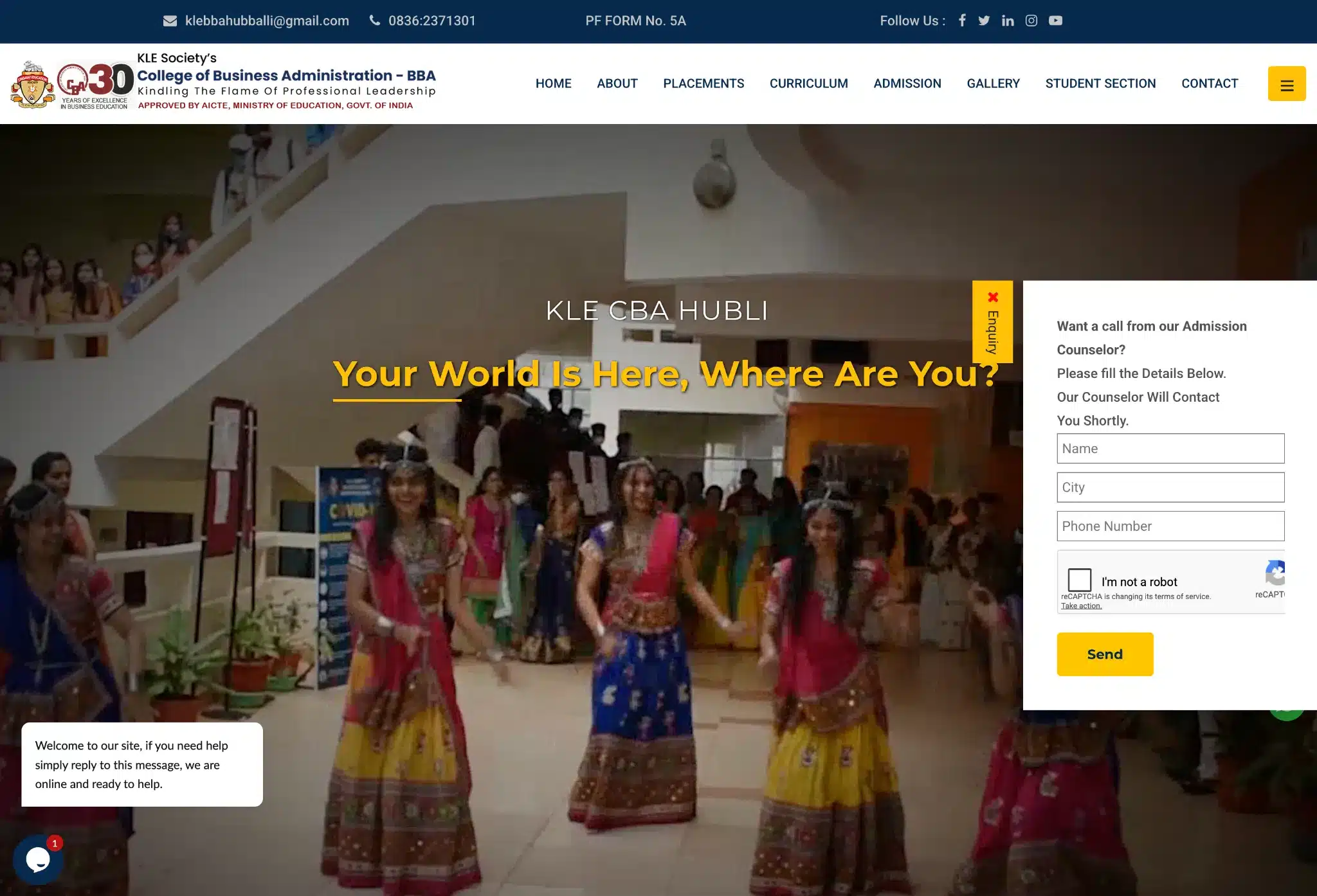Open the Facebook social icon
The height and width of the screenshot is (896, 1317).
(x=962, y=21)
